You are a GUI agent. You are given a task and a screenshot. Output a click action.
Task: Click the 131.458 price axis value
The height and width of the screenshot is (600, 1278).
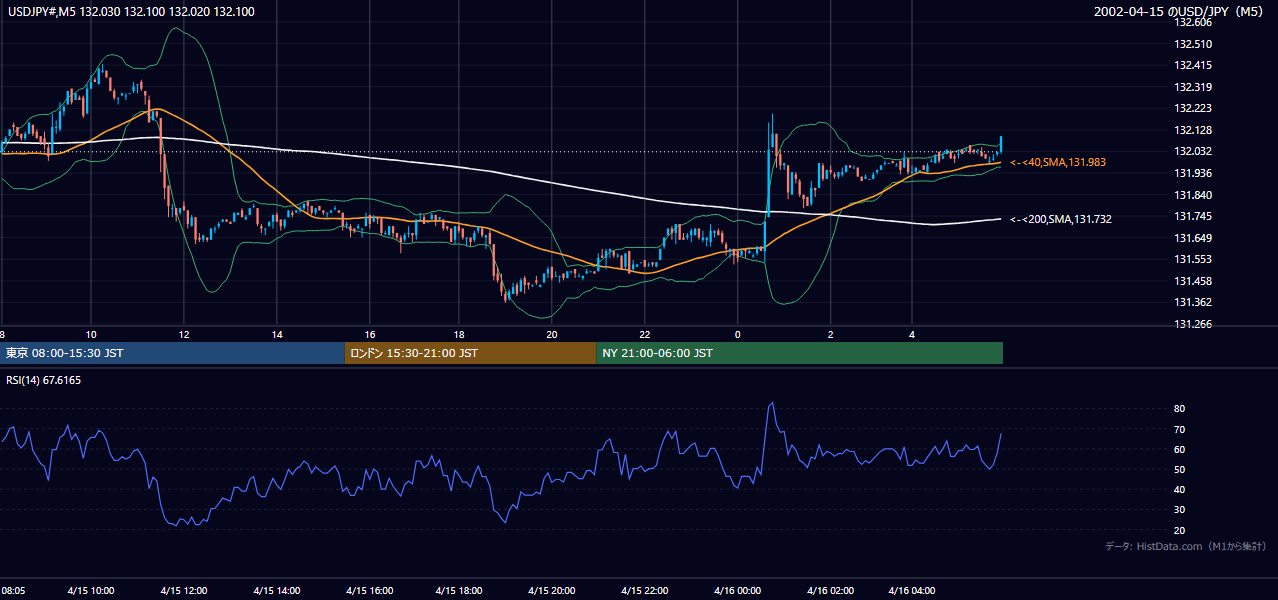point(1192,281)
